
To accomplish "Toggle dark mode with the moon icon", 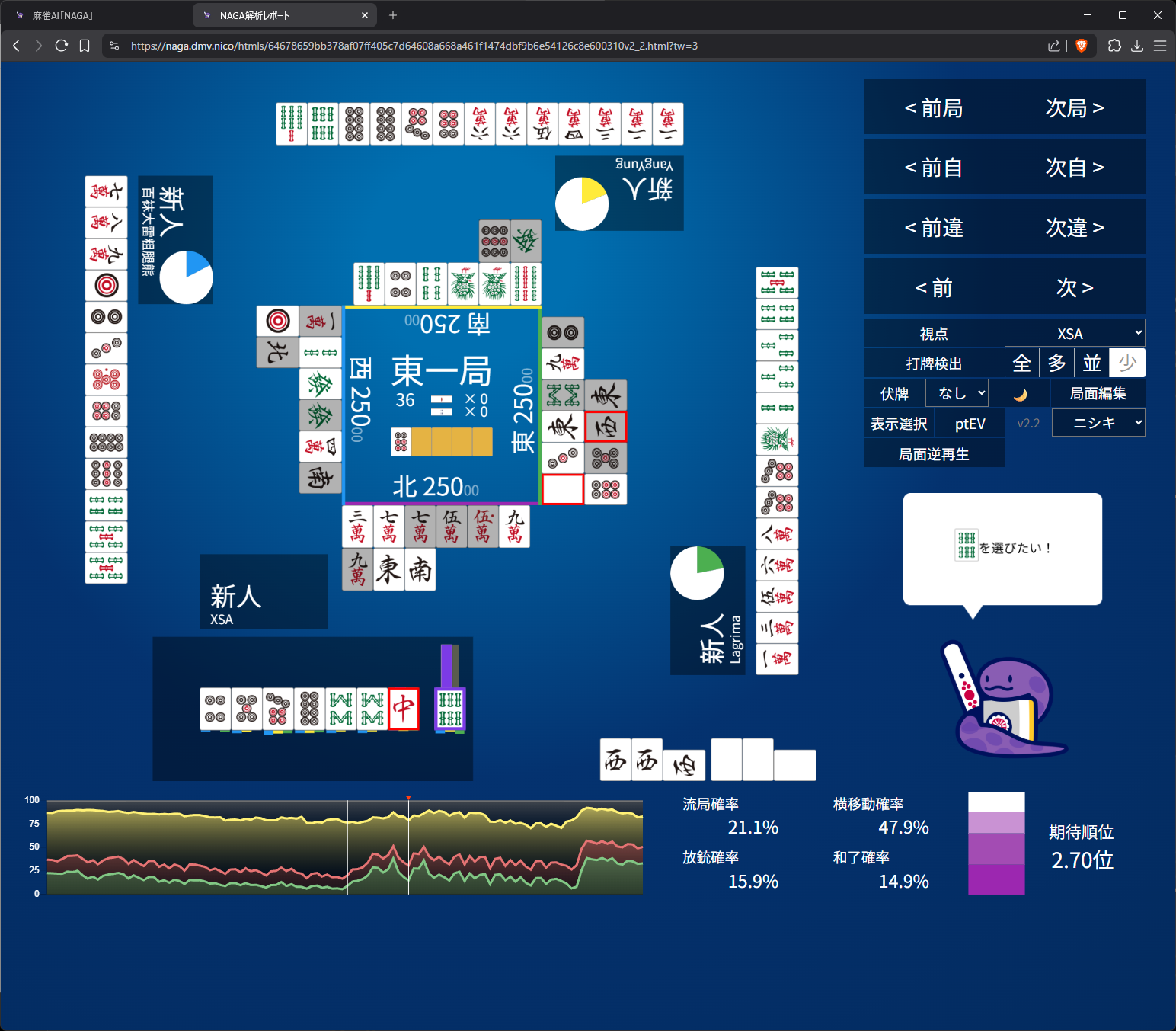I will coord(1020,394).
